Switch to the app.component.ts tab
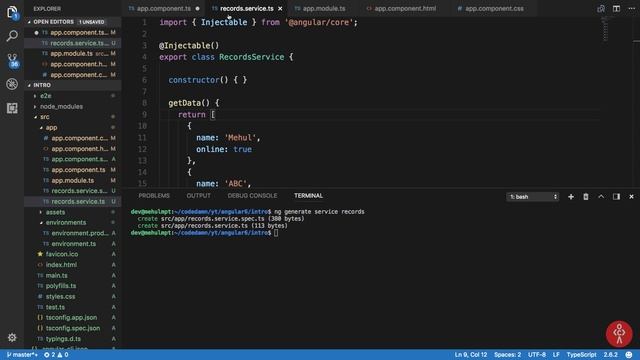This screenshot has width=640, height=360. (163, 9)
